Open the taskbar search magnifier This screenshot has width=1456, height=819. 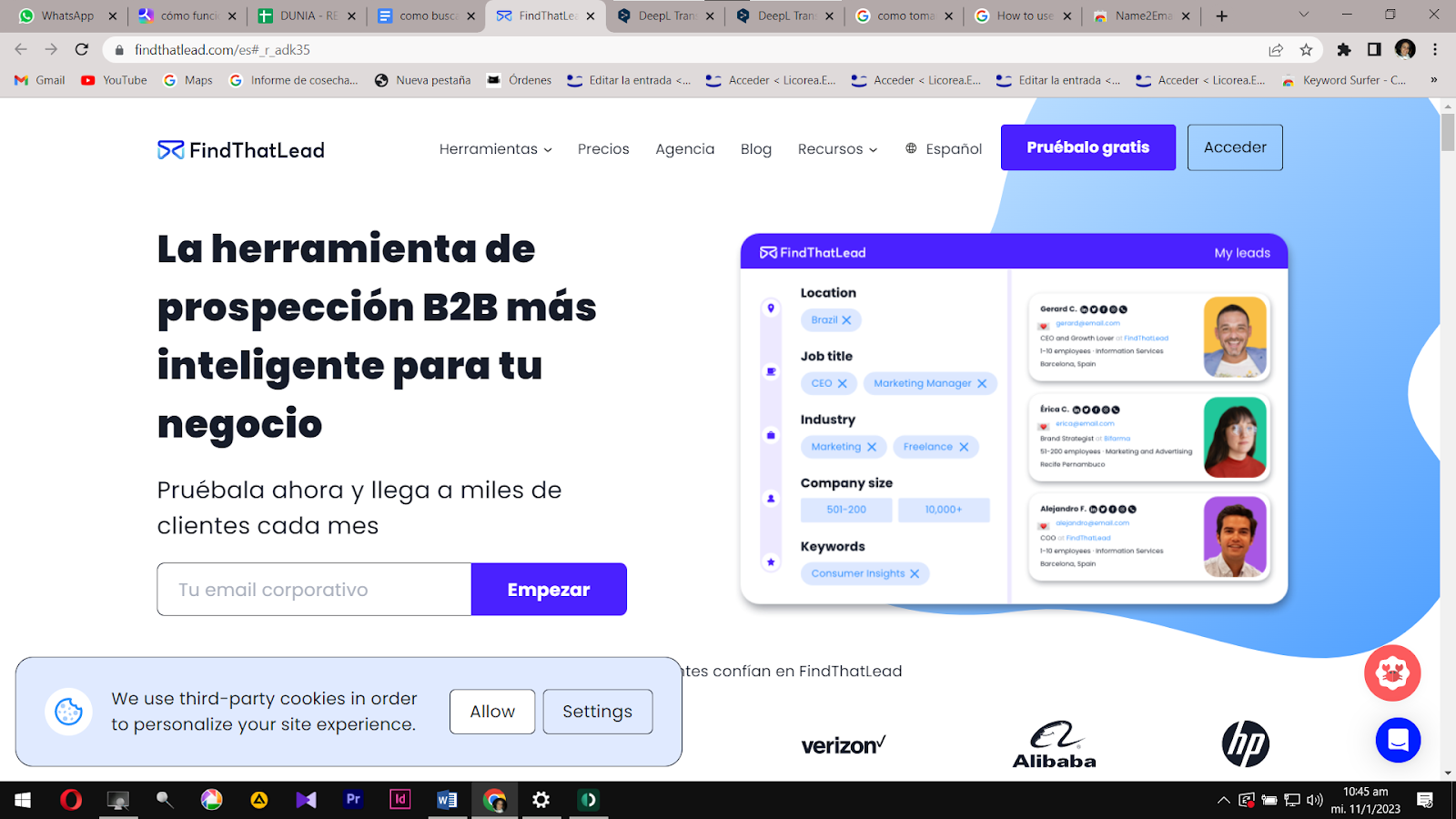tap(165, 800)
